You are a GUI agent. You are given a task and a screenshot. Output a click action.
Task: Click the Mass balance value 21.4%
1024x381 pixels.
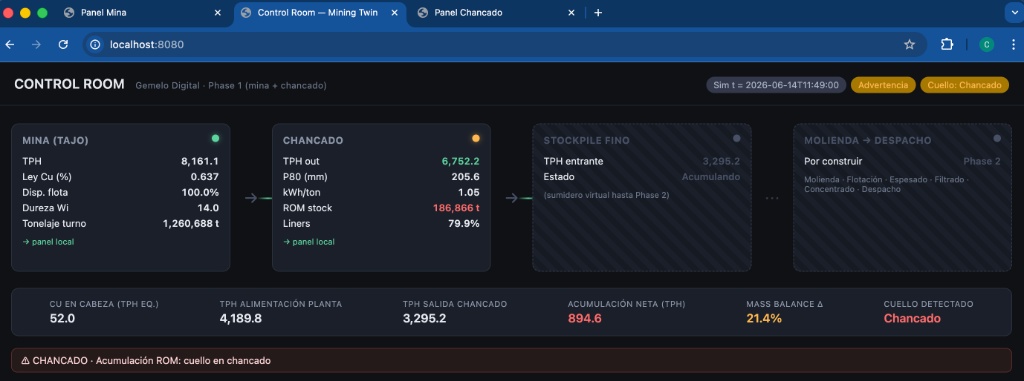[764, 318]
